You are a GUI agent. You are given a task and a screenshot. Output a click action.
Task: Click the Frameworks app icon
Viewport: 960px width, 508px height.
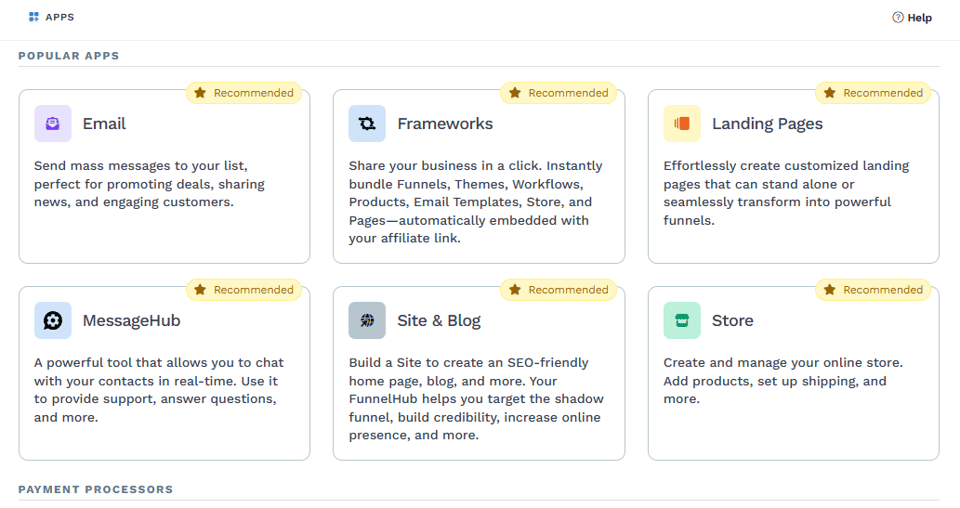coord(367,124)
